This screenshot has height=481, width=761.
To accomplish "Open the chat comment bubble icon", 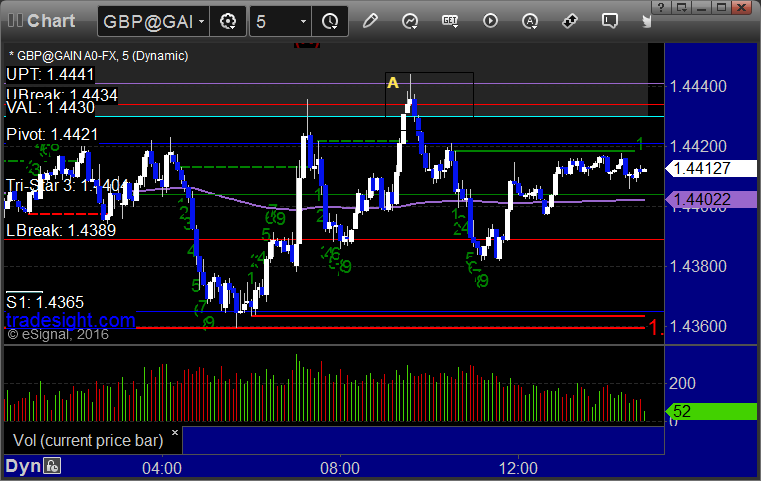I will 610,21.
